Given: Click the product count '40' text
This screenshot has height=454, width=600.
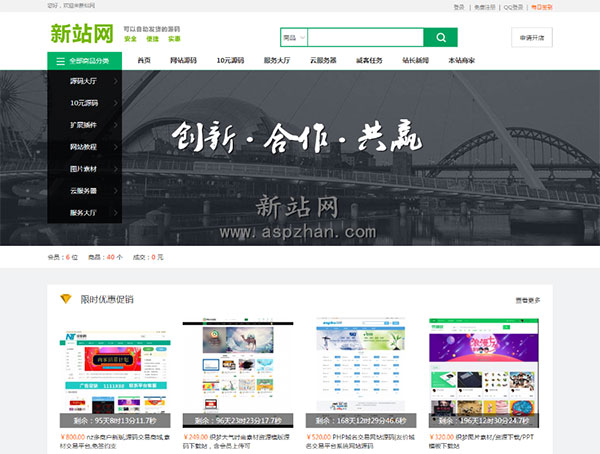Looking at the screenshot, I should tap(111, 257).
